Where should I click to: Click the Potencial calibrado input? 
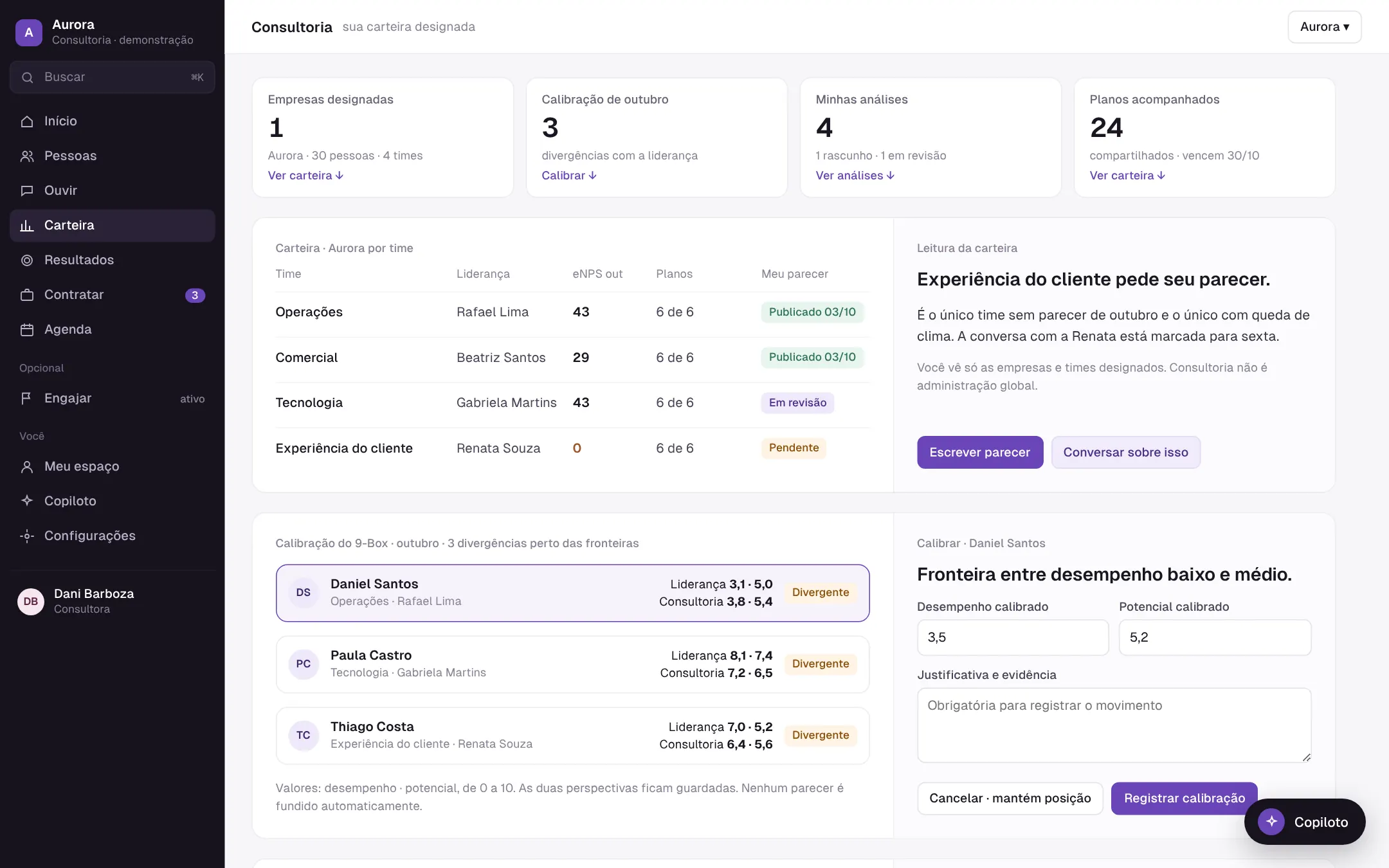(1215, 638)
